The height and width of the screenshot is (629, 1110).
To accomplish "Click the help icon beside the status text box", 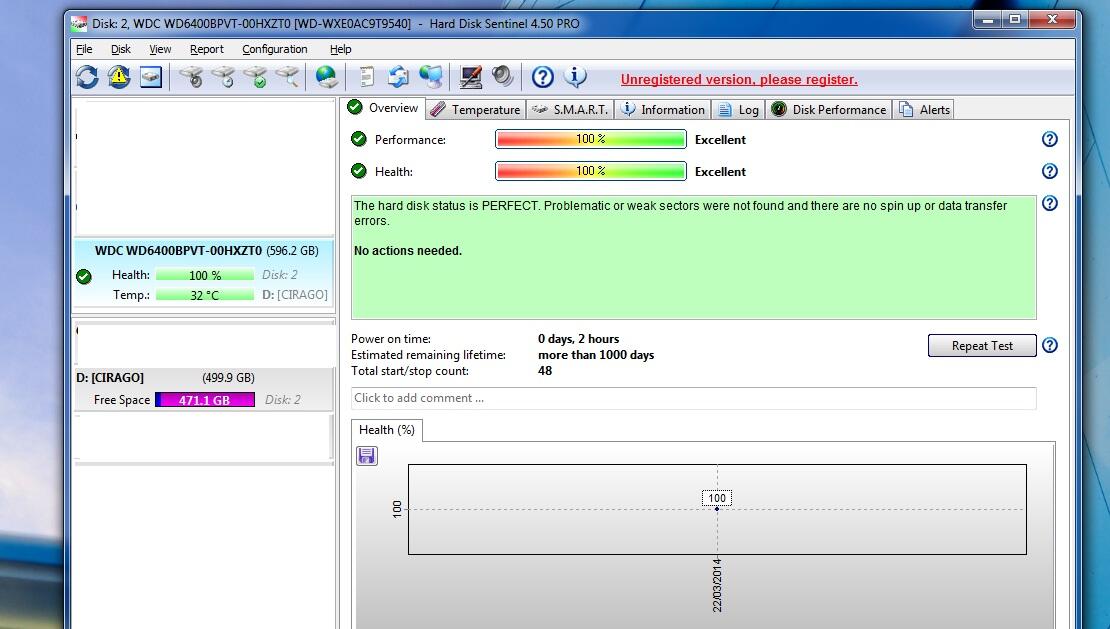I will pyautogui.click(x=1050, y=204).
